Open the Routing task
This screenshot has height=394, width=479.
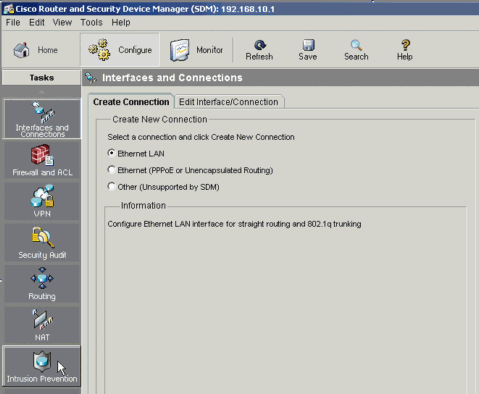(x=42, y=284)
